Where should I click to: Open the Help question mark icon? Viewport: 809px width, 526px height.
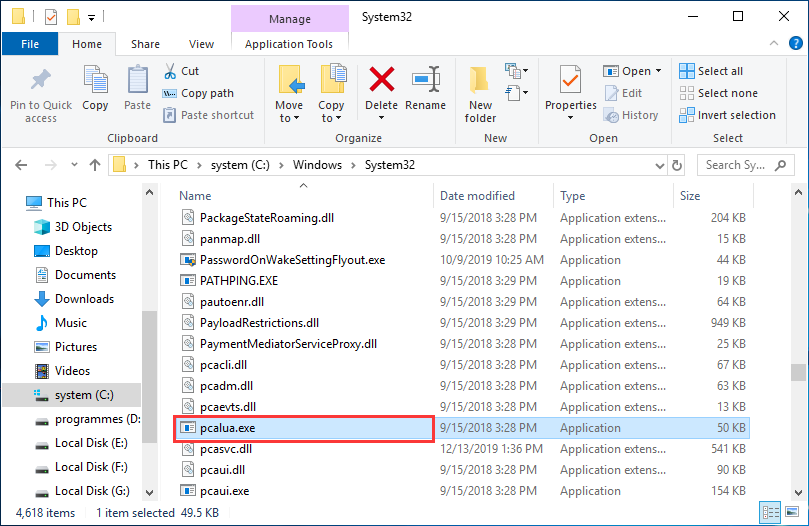[x=796, y=43]
